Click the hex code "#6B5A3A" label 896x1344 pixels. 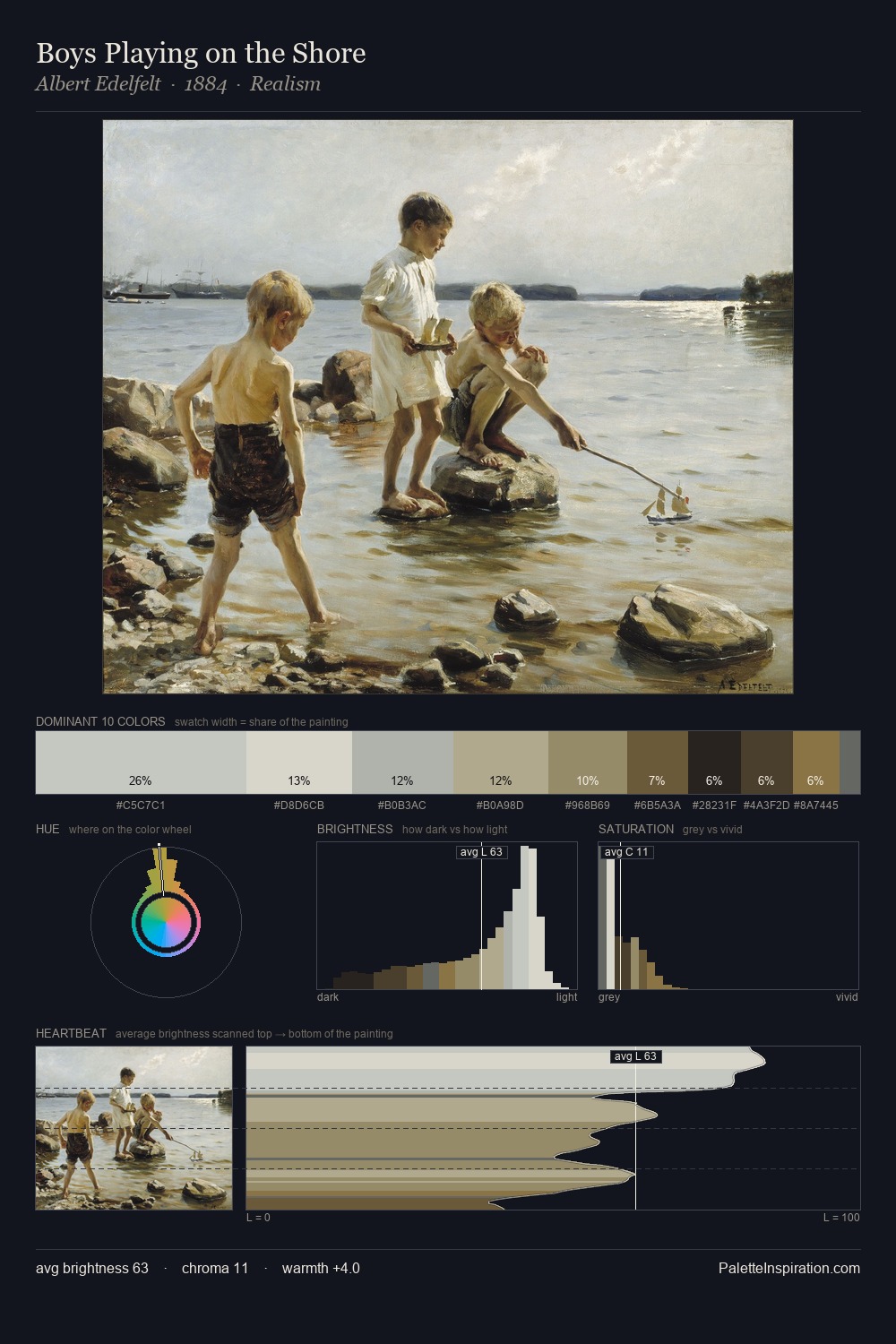tap(658, 805)
